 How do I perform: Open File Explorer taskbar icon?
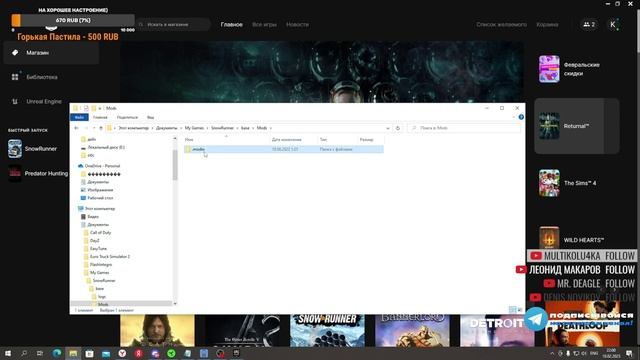tap(73, 353)
